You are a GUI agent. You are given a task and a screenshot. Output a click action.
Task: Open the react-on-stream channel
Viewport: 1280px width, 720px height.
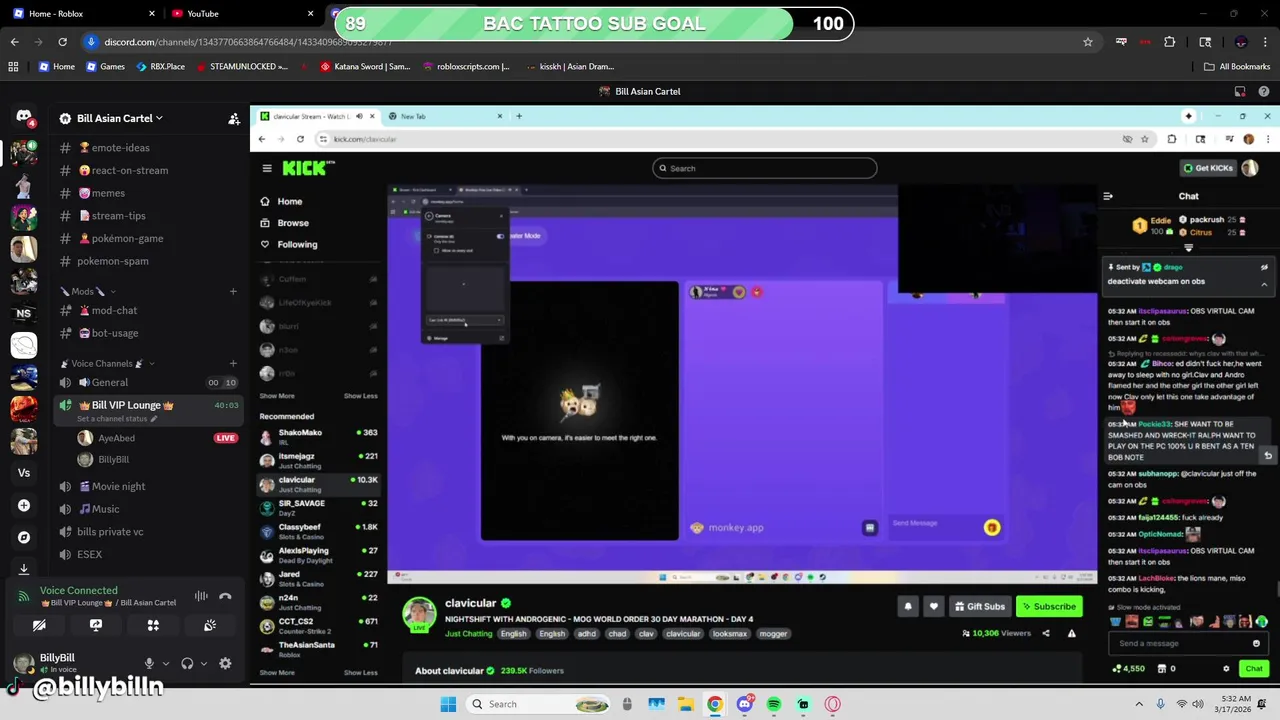[150, 170]
